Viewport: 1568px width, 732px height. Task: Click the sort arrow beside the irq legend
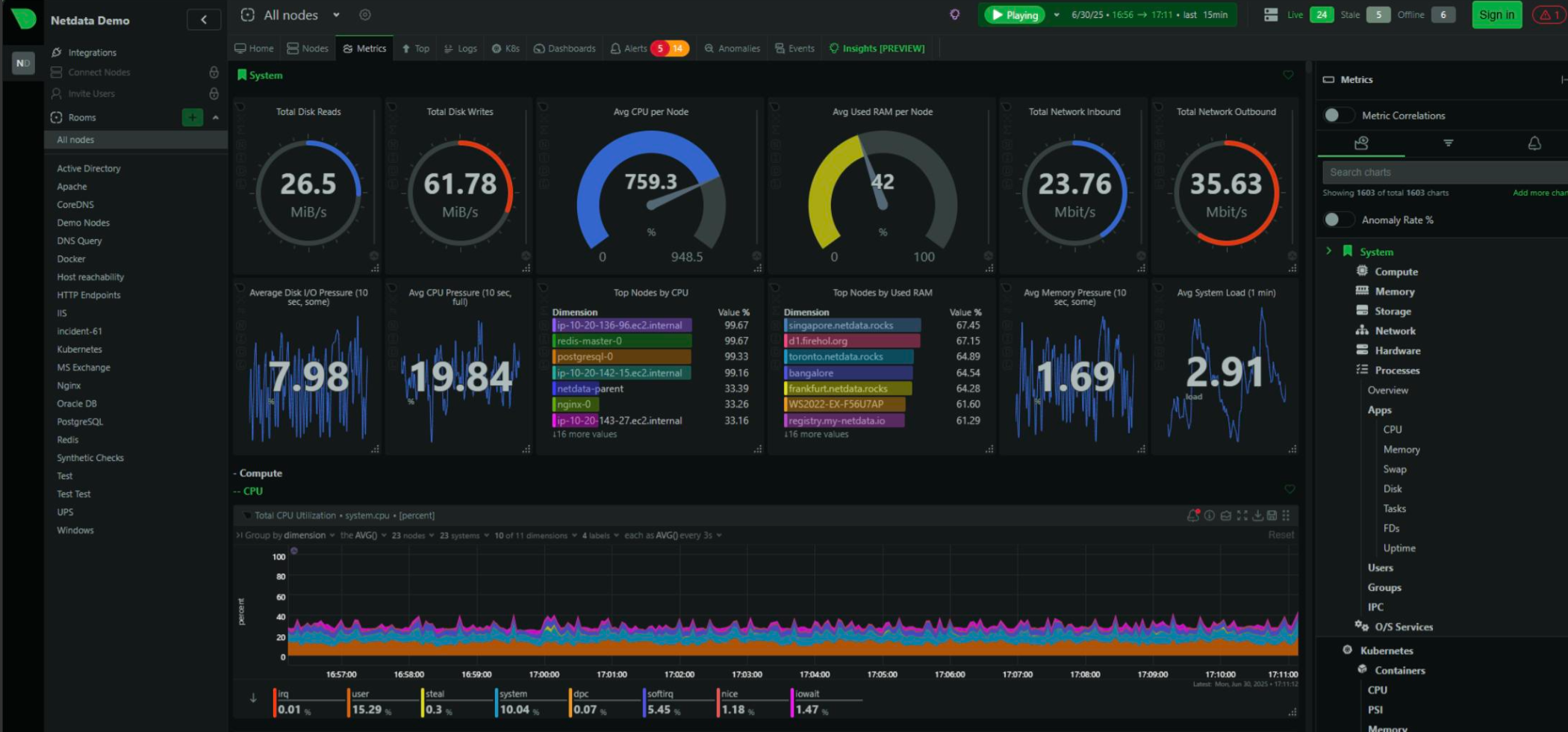[253, 698]
